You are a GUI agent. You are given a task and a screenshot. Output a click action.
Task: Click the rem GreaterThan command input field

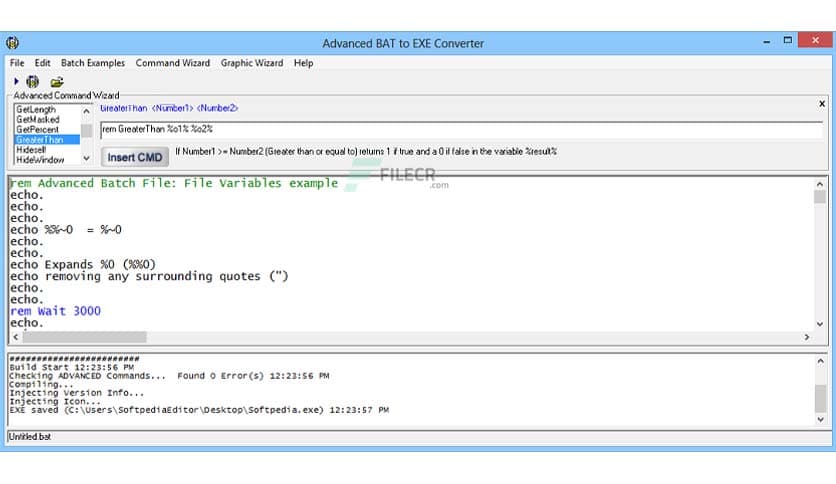pyautogui.click(x=462, y=130)
